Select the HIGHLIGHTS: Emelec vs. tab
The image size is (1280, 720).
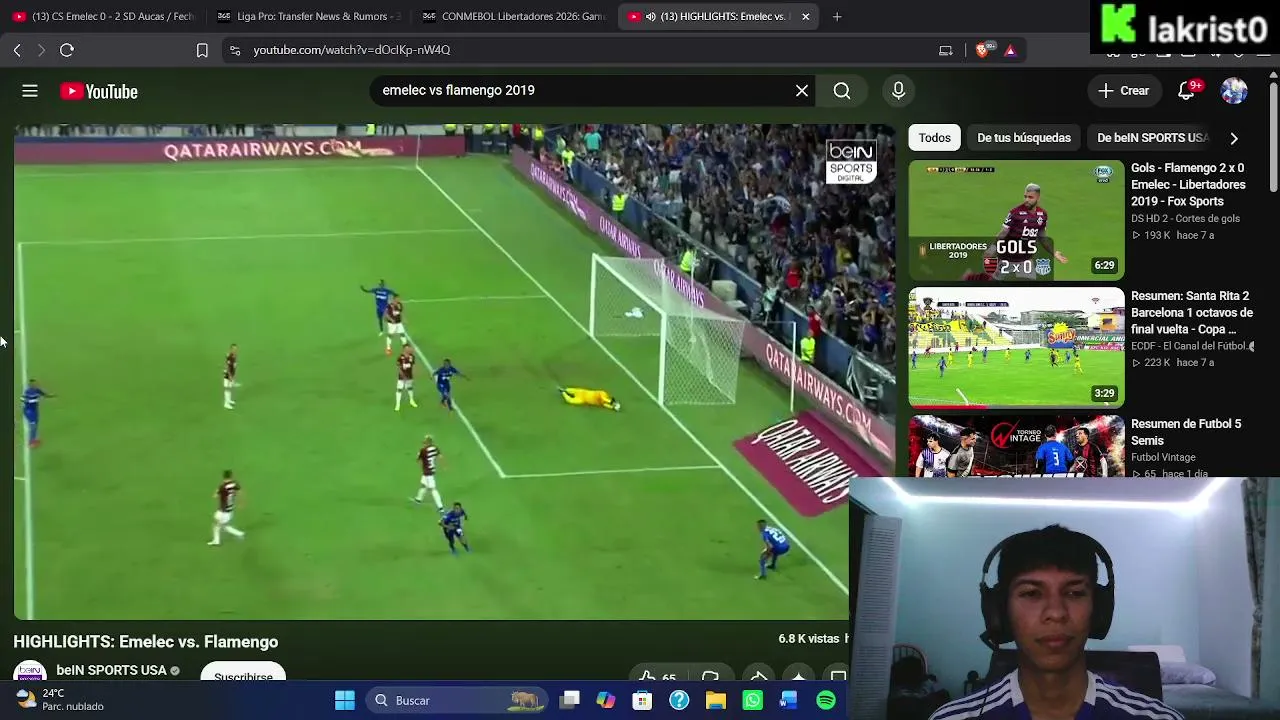[716, 16]
